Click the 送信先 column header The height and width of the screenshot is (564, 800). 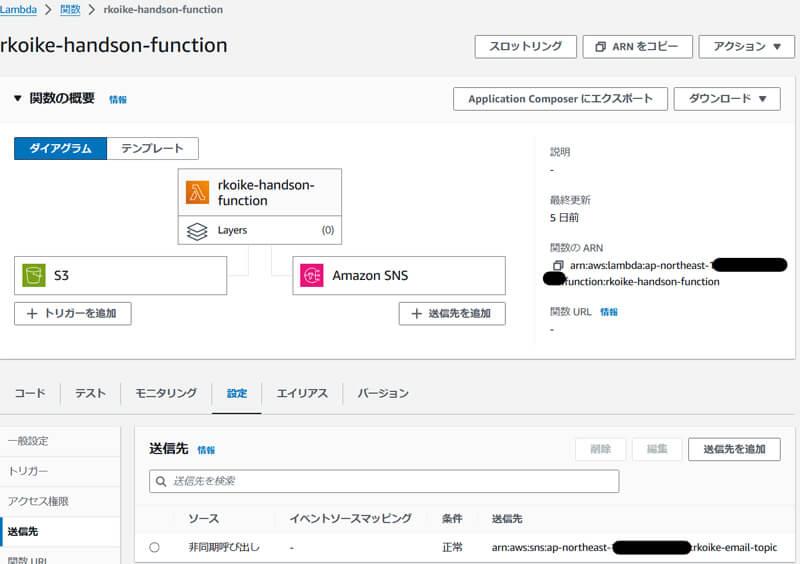507,519
